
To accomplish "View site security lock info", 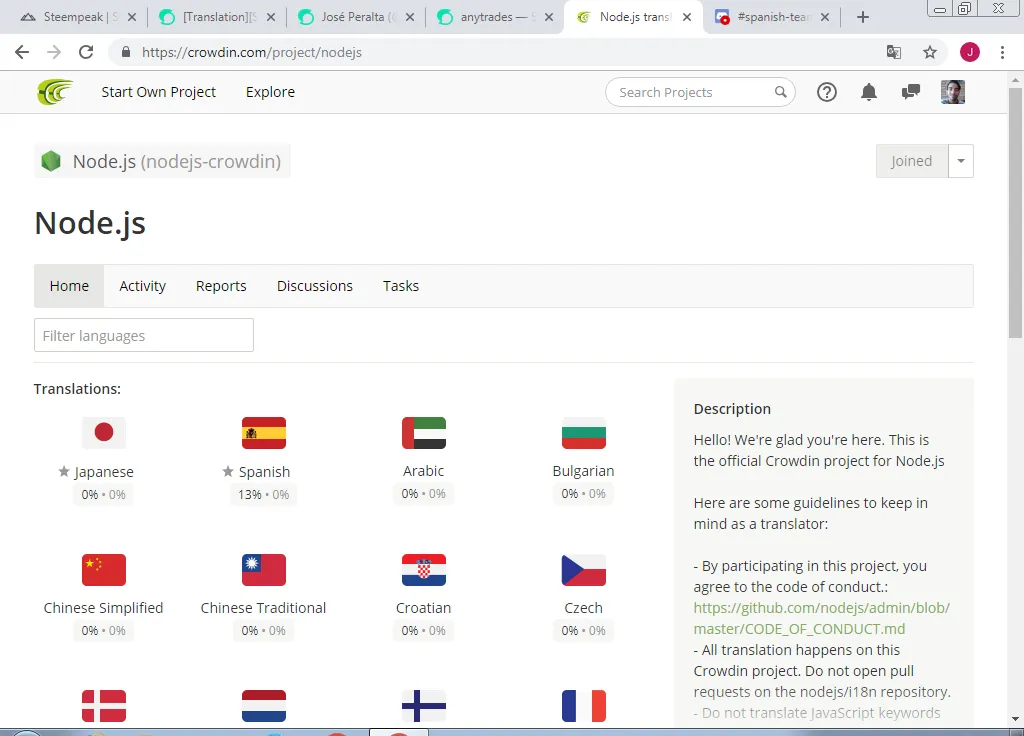I will [126, 52].
